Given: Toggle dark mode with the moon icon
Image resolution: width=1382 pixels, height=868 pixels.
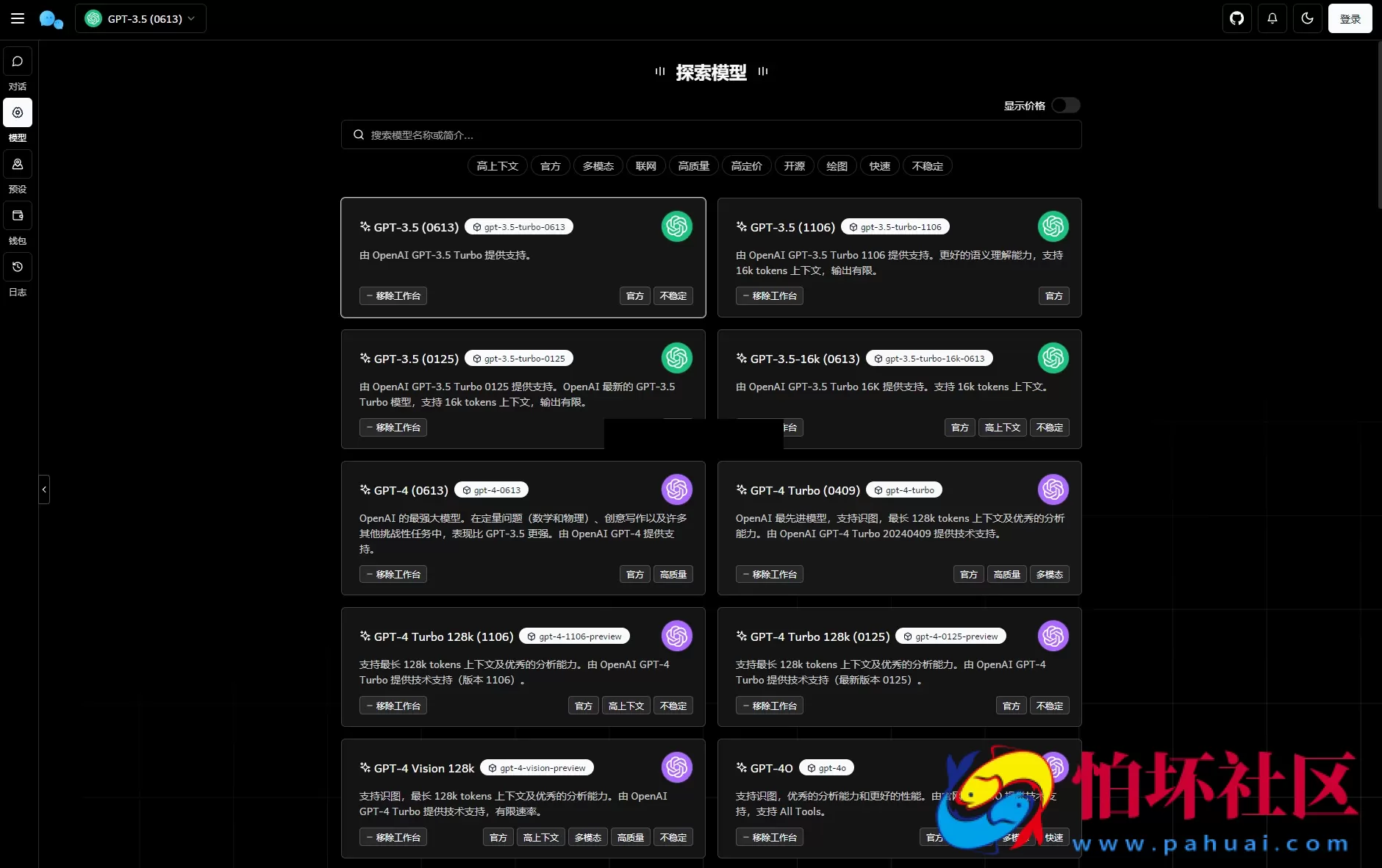Looking at the screenshot, I should (x=1307, y=18).
